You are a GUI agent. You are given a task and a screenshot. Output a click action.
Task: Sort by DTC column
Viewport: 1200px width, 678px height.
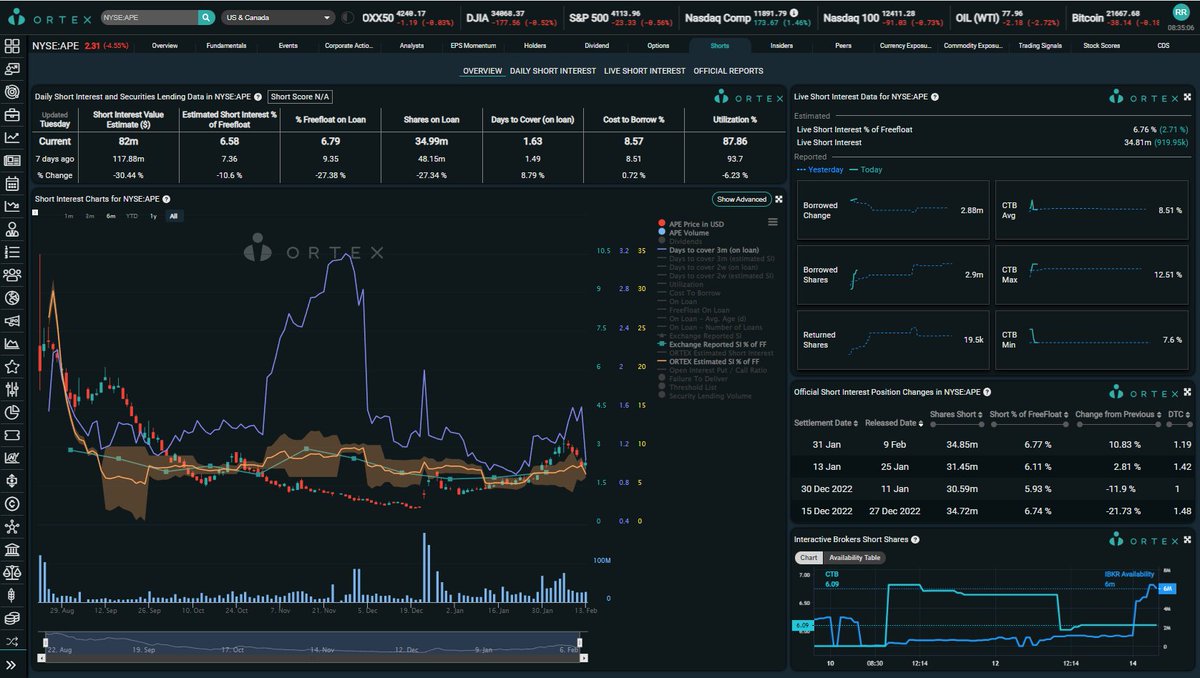point(1178,414)
